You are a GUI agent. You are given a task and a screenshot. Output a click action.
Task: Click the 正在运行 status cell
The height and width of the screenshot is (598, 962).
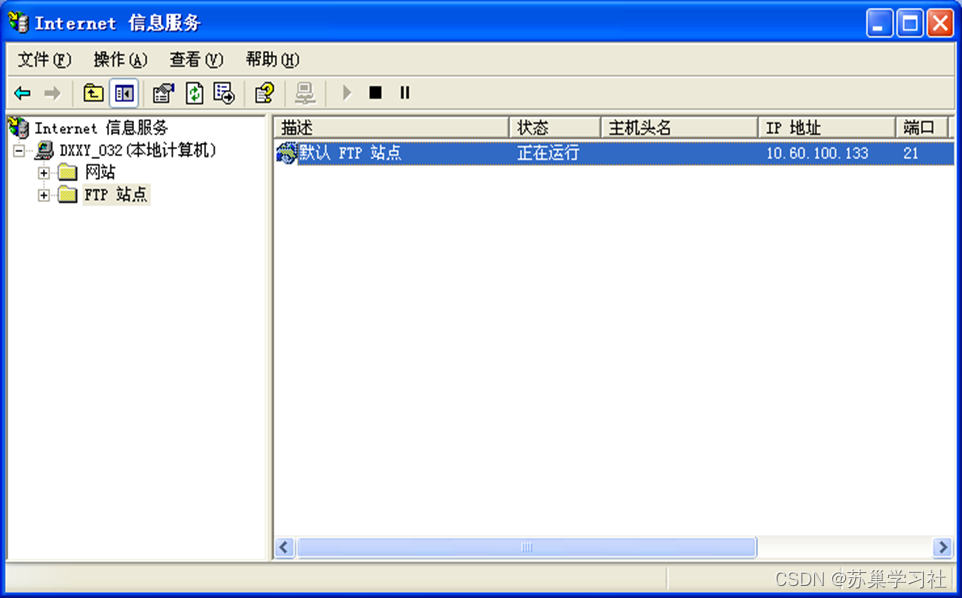pyautogui.click(x=548, y=153)
